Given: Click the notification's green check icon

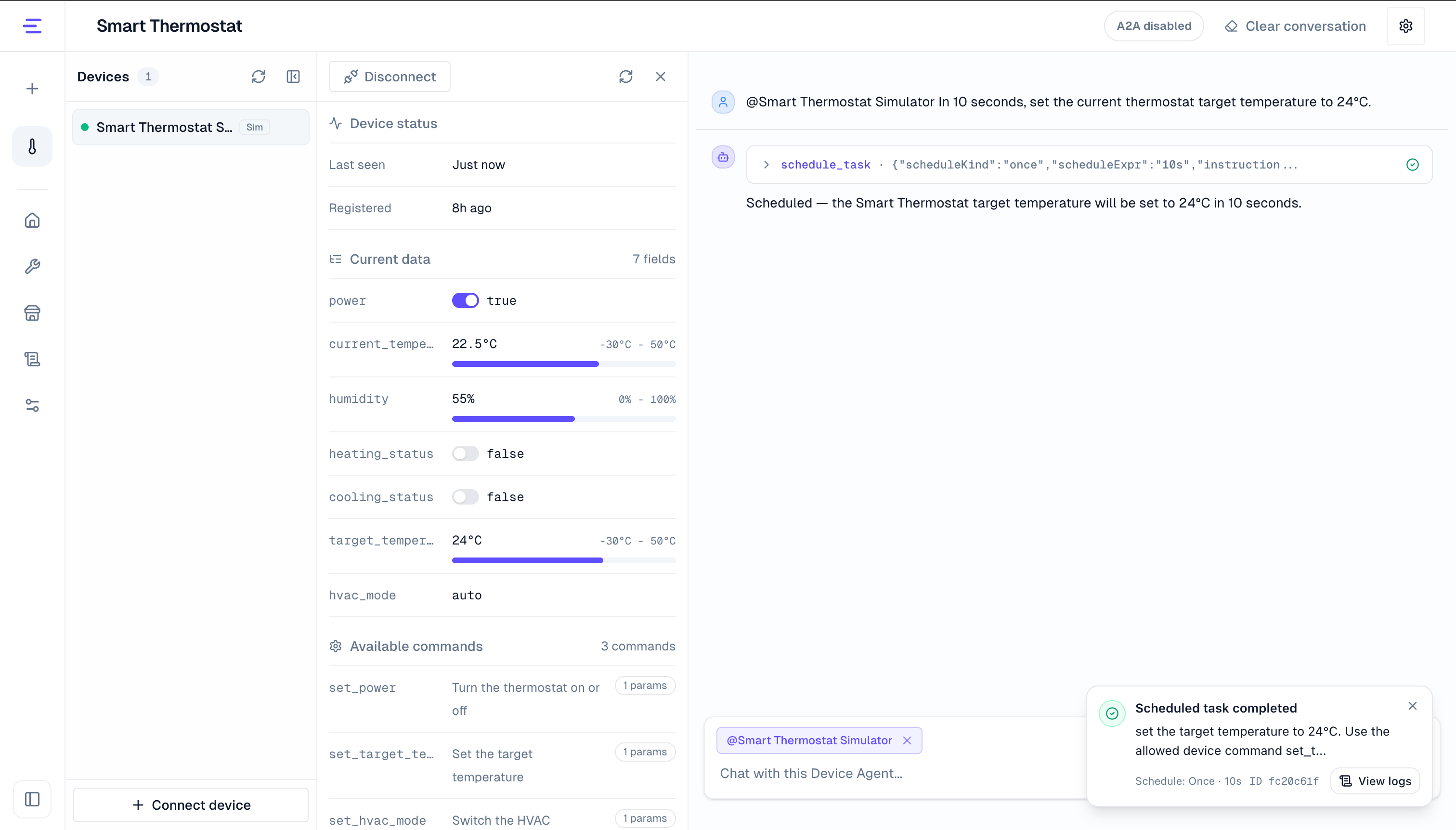Looking at the screenshot, I should [1112, 713].
